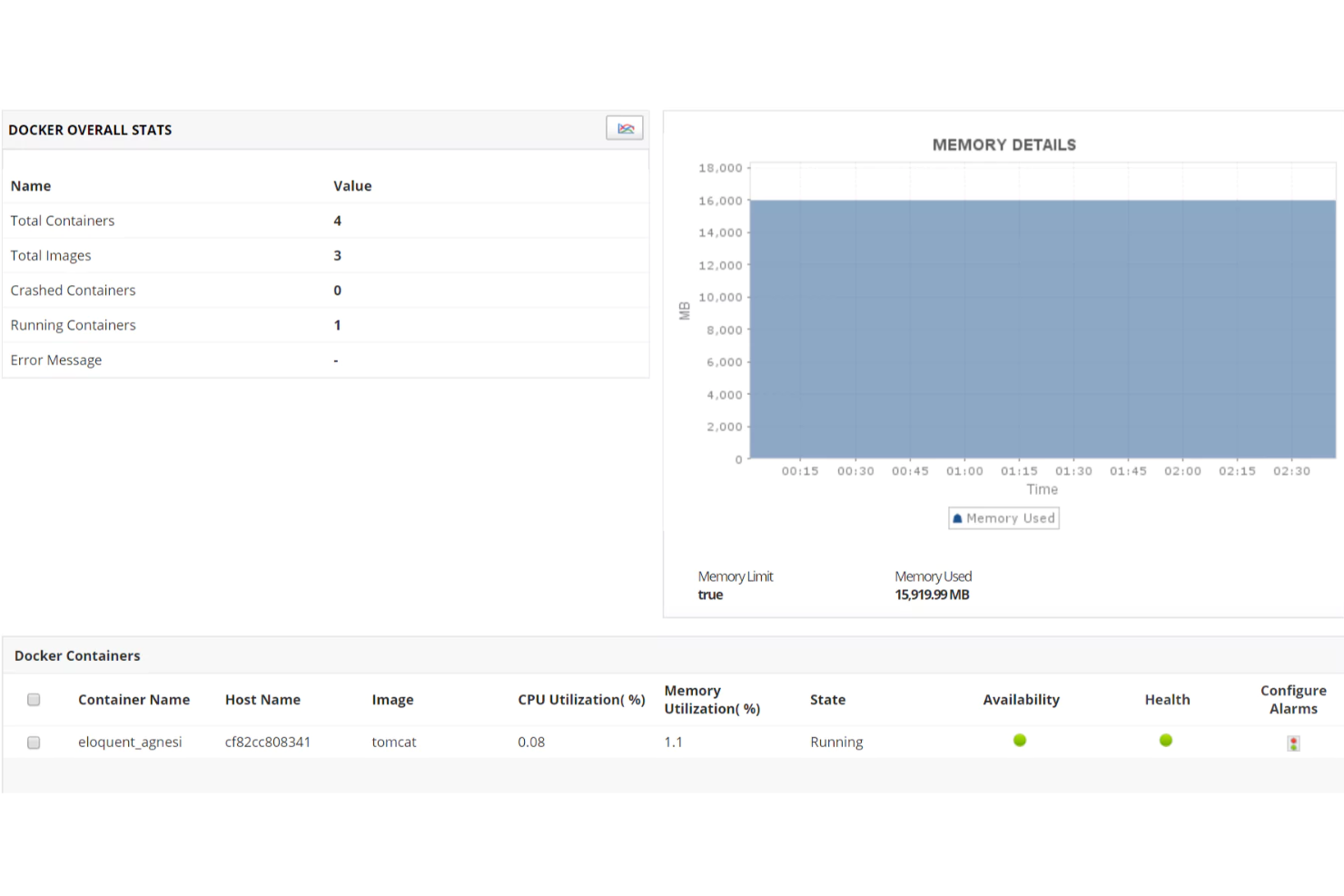The width and height of the screenshot is (1344, 896).
Task: Click the Health status indicator for eloquent_agnesi
Action: (x=1165, y=740)
